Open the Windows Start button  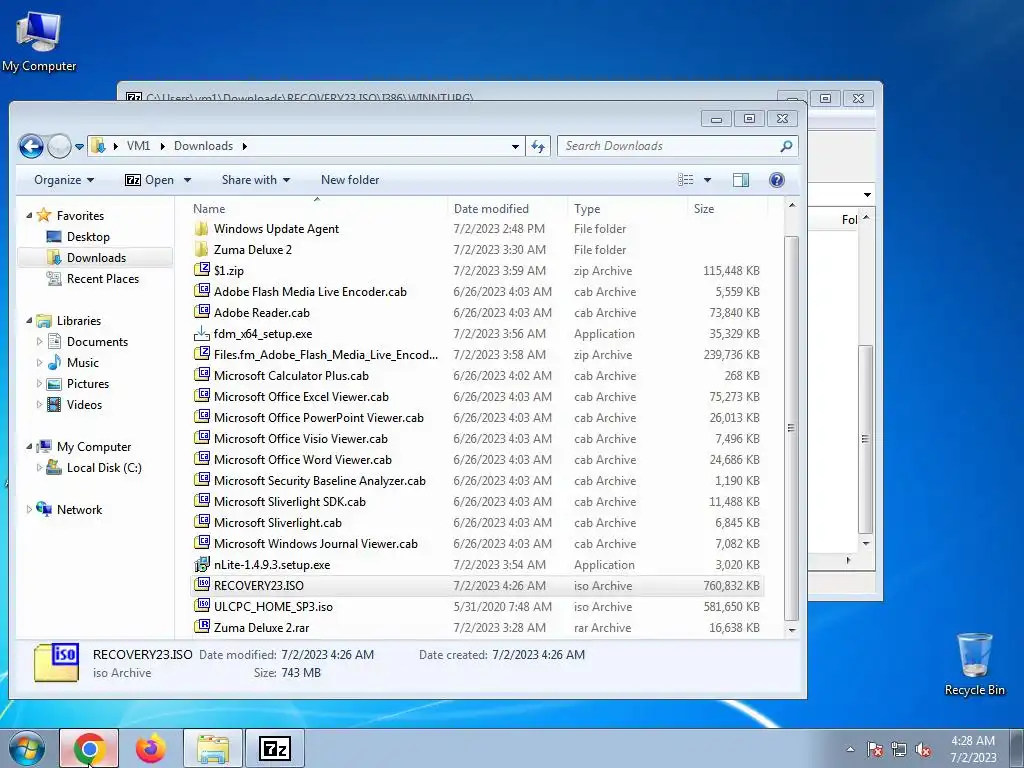pos(27,748)
